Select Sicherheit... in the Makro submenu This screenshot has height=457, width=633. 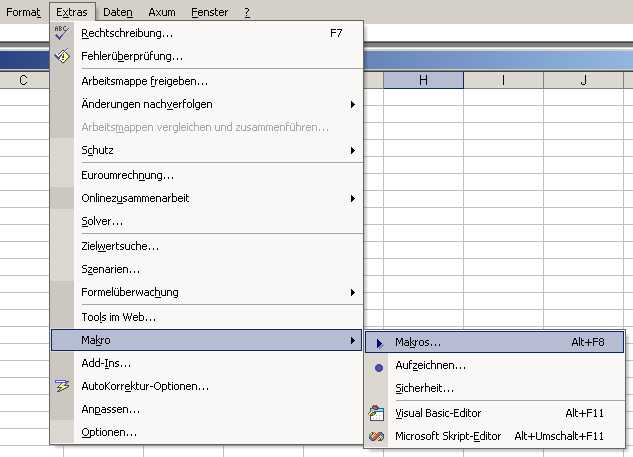click(x=424, y=388)
